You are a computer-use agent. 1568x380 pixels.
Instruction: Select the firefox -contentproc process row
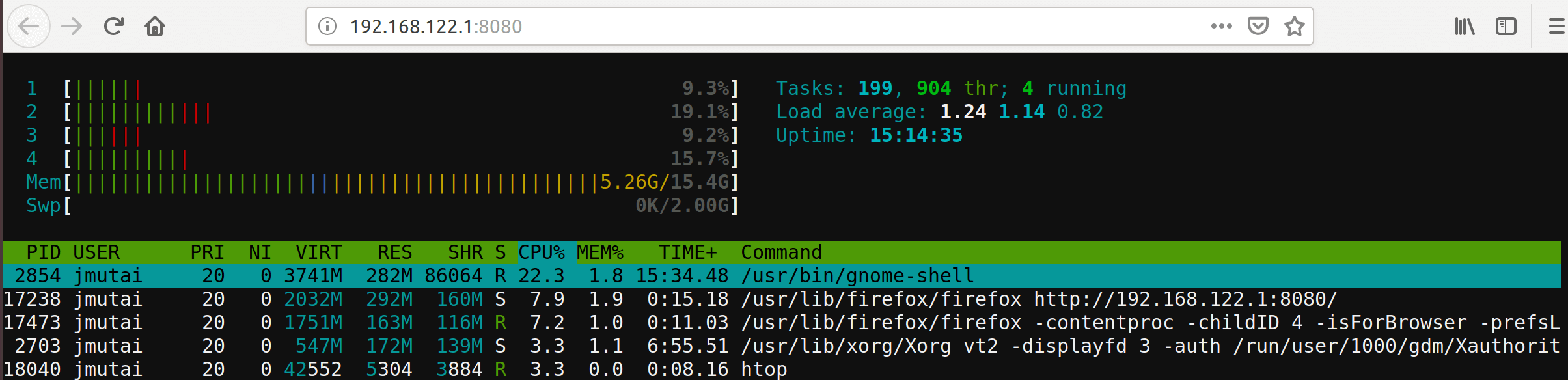(782, 323)
